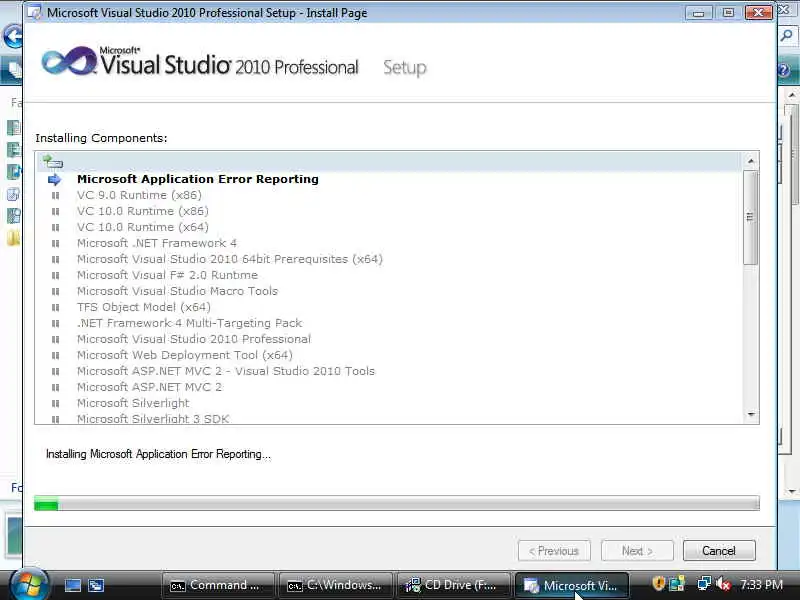The image size is (800, 600).
Task: Click the install icon at top of component list
Action: [x=53, y=161]
